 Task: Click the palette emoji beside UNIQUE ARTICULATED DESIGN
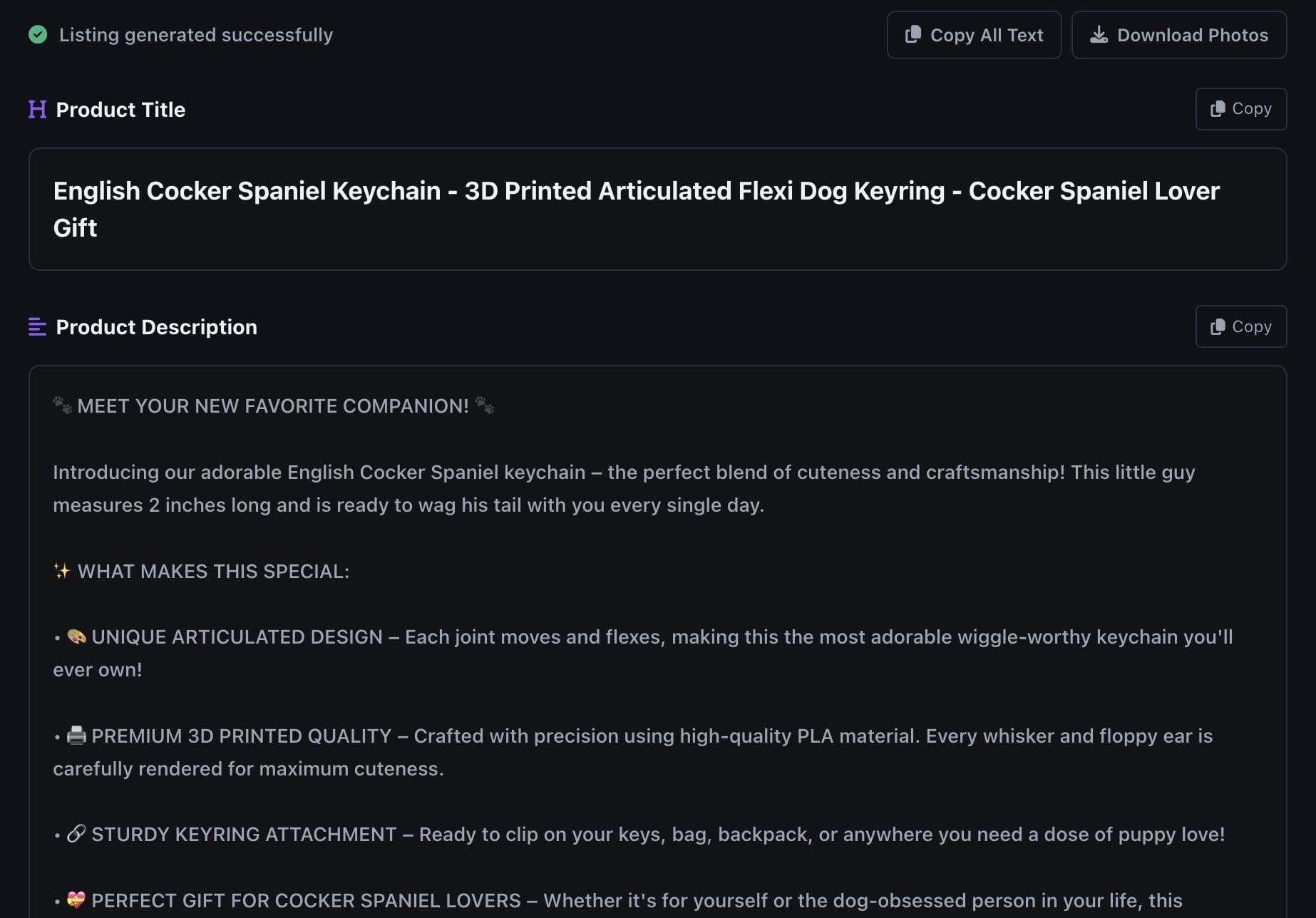coord(76,636)
